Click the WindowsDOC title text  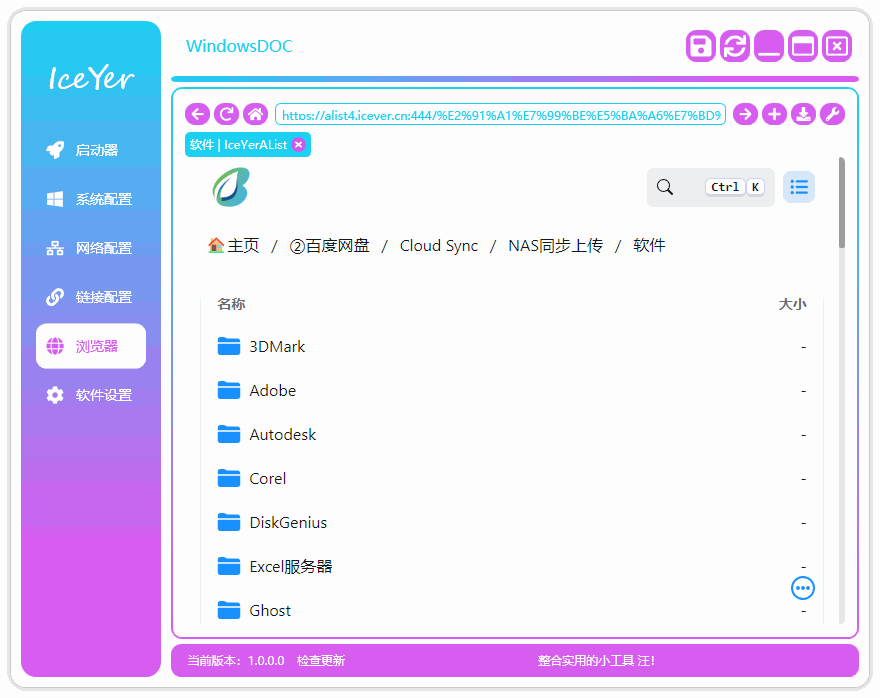pos(239,46)
